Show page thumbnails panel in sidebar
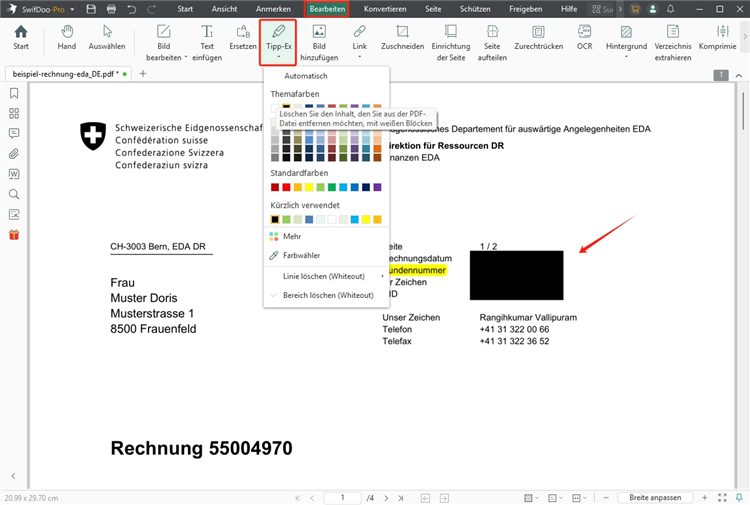 14,113
